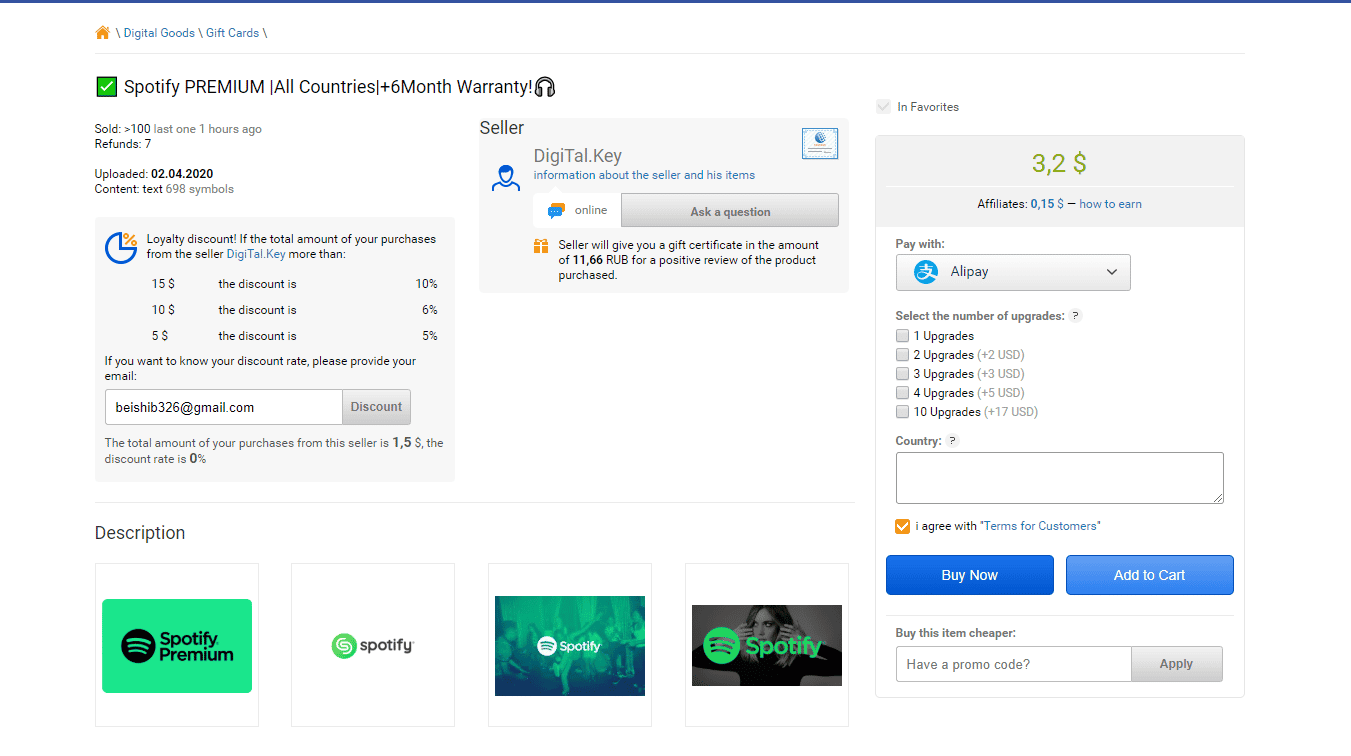Open Gift Cards breadcrumb link
Image resolution: width=1351 pixels, height=756 pixels.
point(232,33)
